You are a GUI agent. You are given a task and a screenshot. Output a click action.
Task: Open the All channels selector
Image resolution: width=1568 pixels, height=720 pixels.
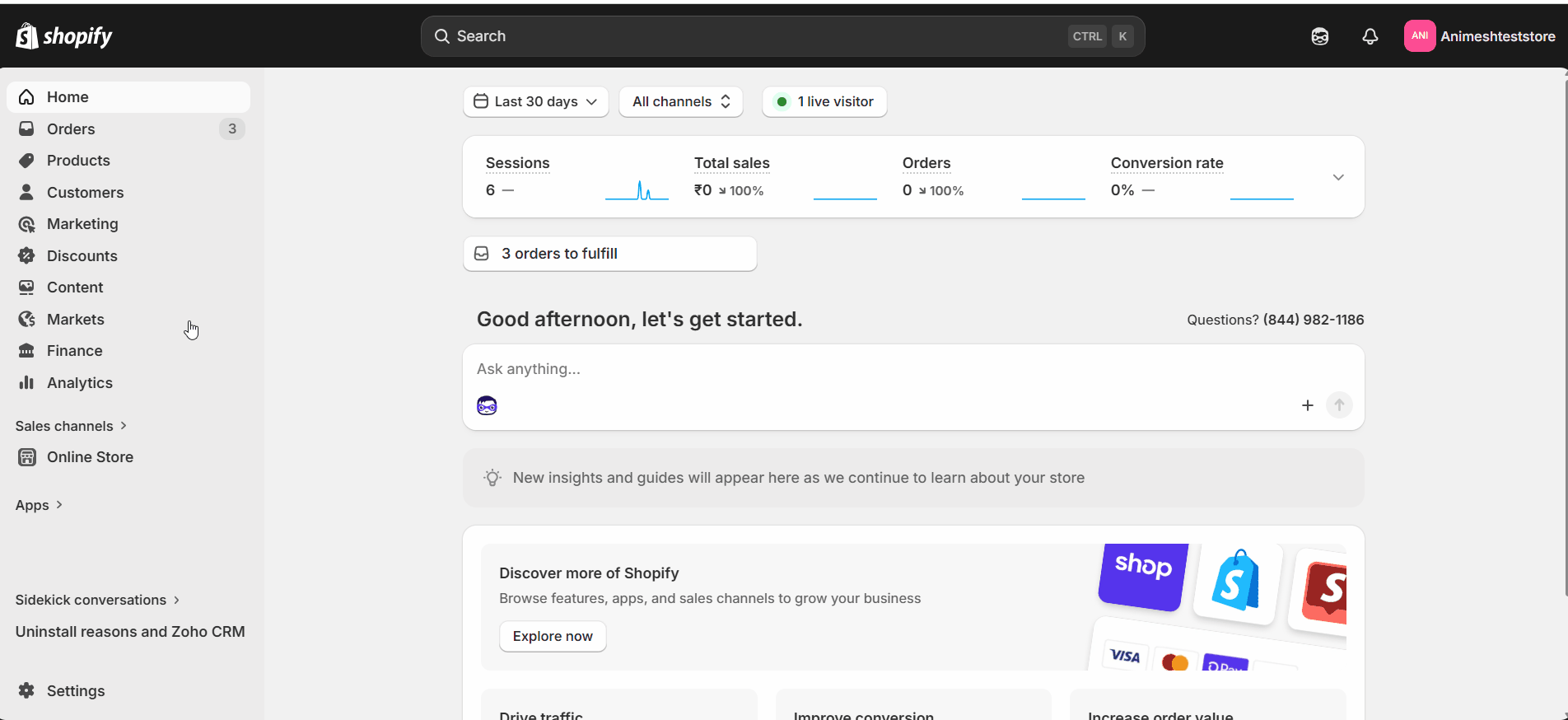click(681, 101)
